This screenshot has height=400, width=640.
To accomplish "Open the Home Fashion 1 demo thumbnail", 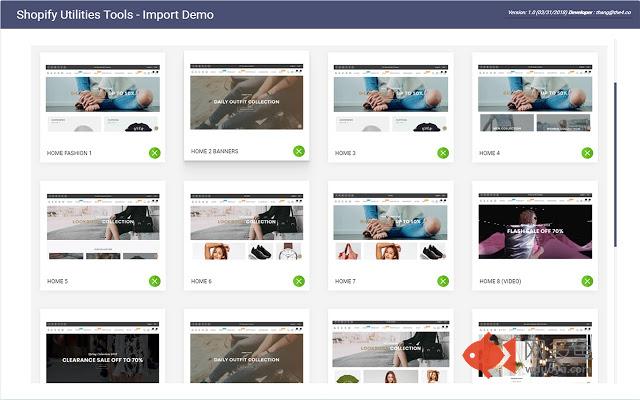I will pyautogui.click(x=102, y=100).
